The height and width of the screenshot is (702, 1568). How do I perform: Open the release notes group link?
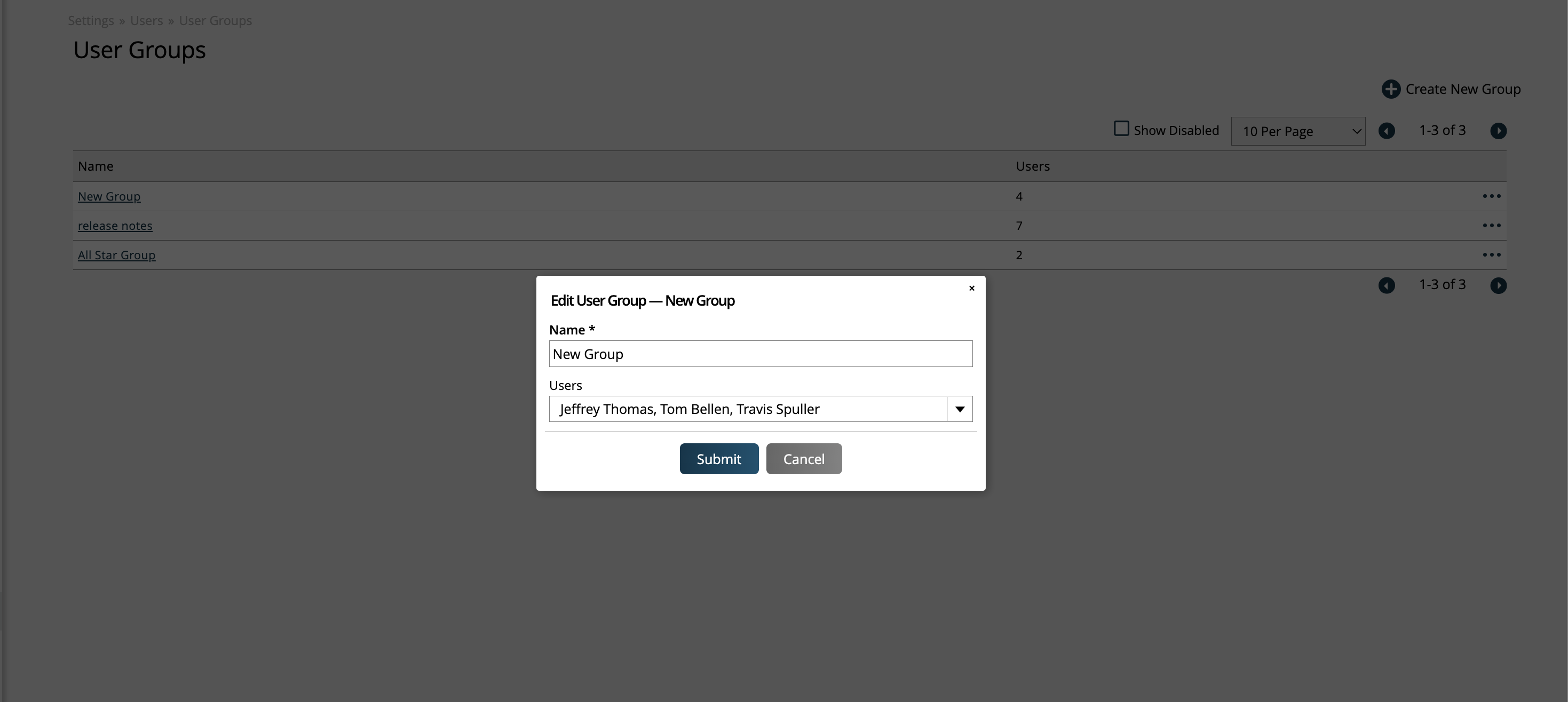point(115,226)
